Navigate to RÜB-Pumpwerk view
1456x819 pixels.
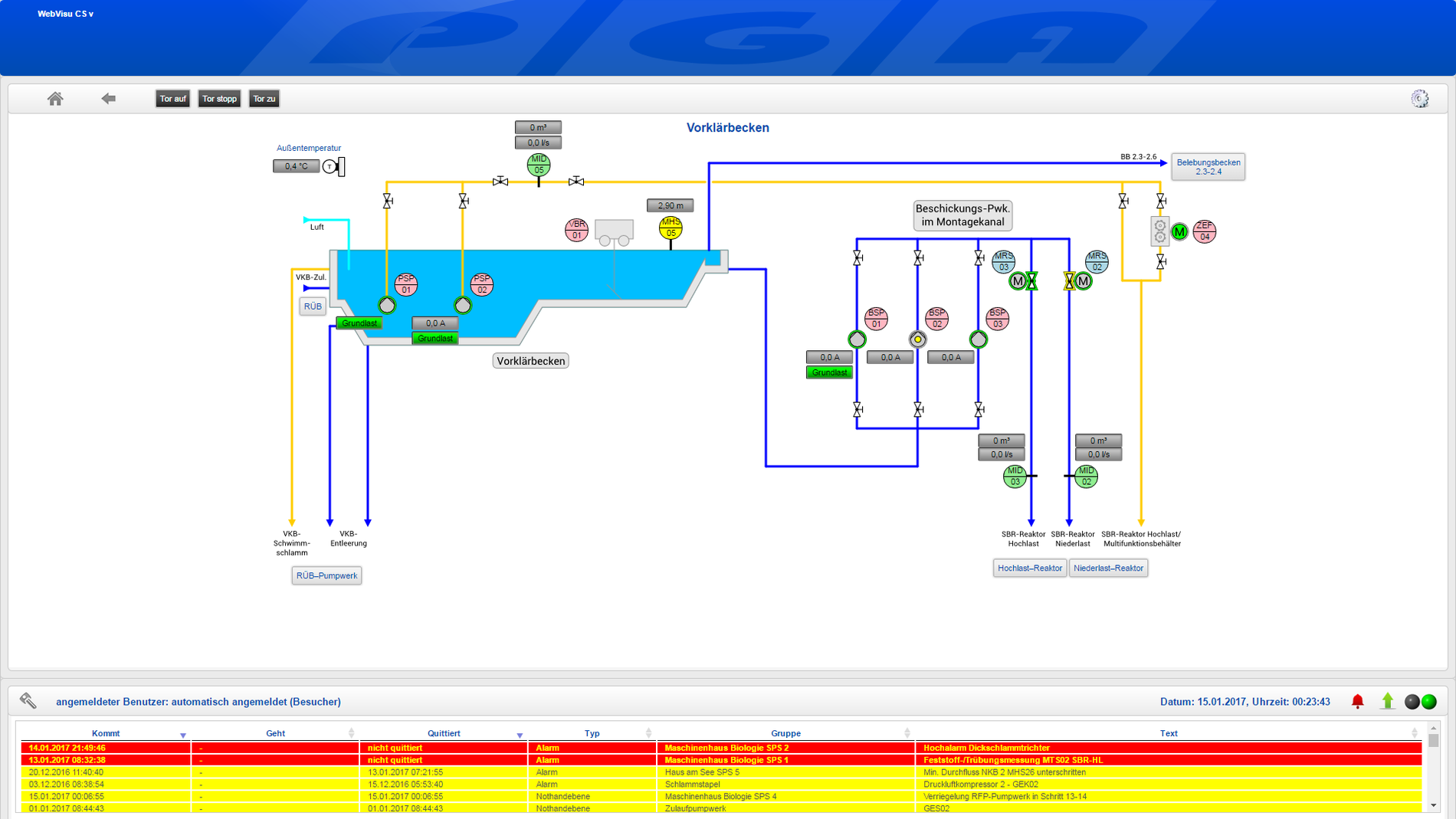[x=326, y=575]
